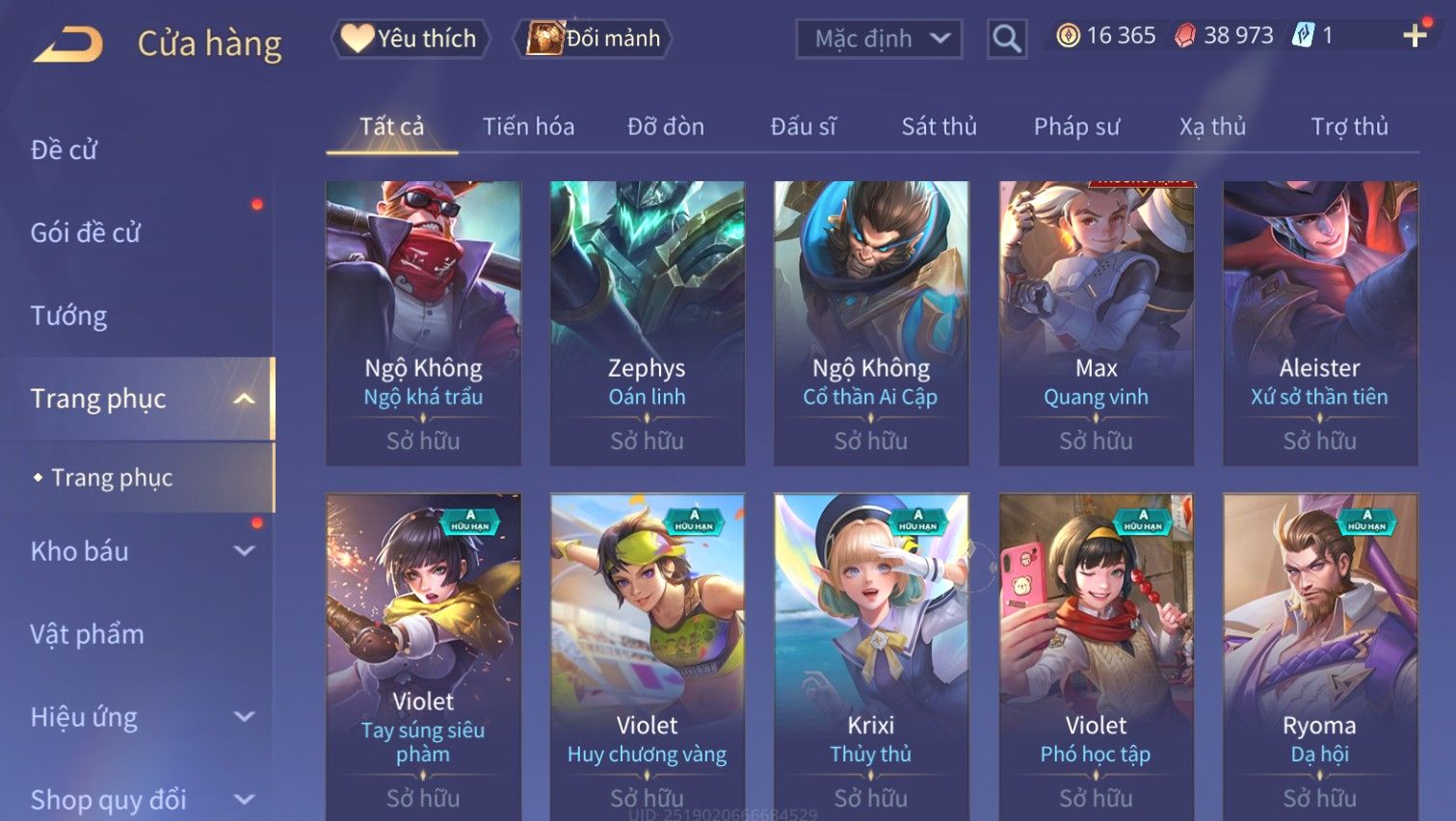Click the gold coin balance icon
This screenshot has height=821, width=1456.
(x=1068, y=36)
